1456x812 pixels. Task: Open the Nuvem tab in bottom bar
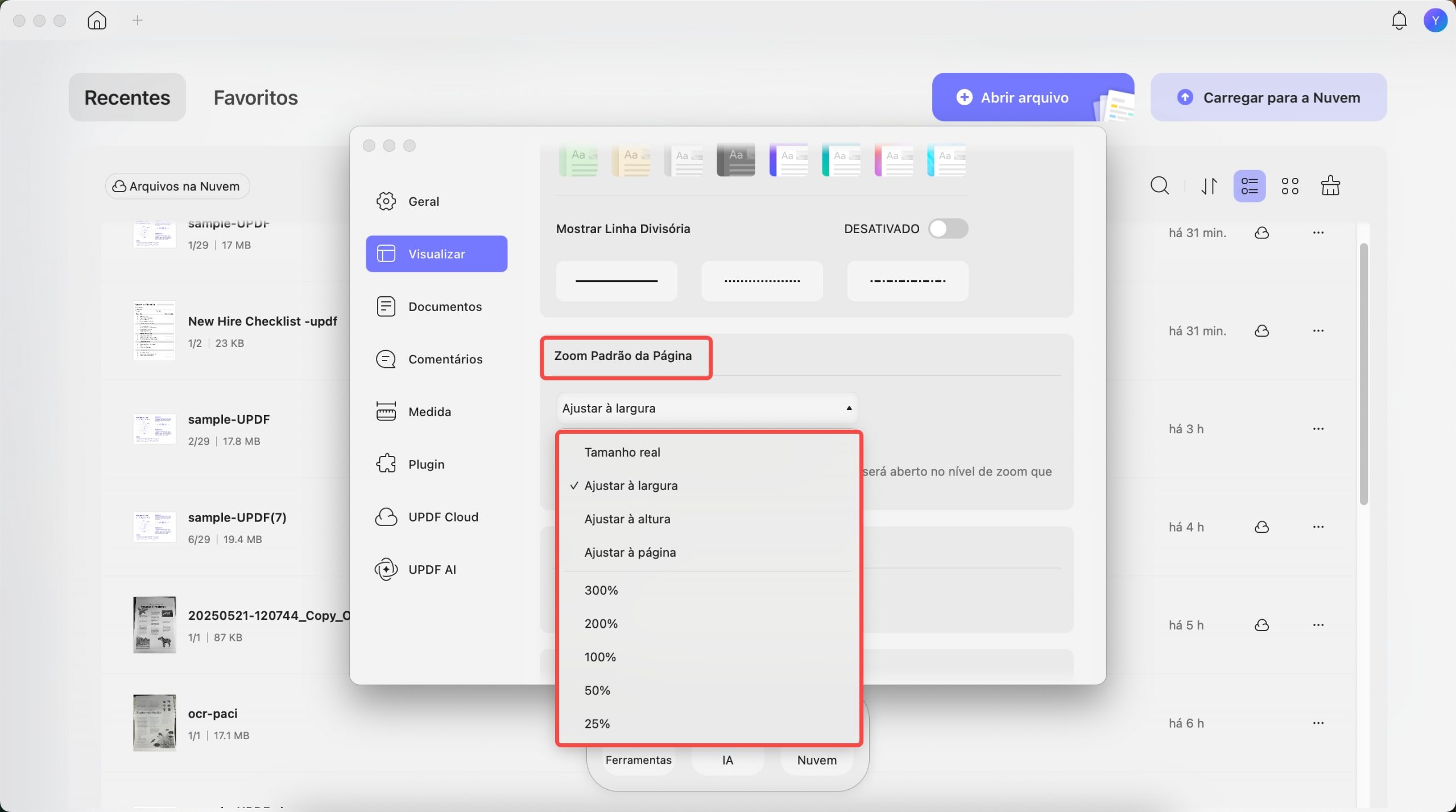pos(817,760)
